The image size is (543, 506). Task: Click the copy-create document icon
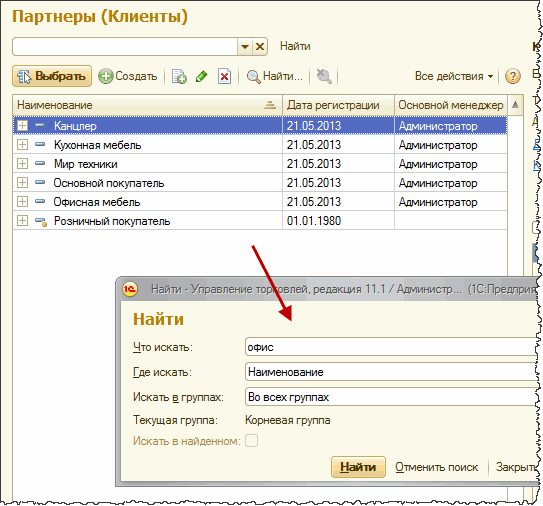click(x=179, y=76)
